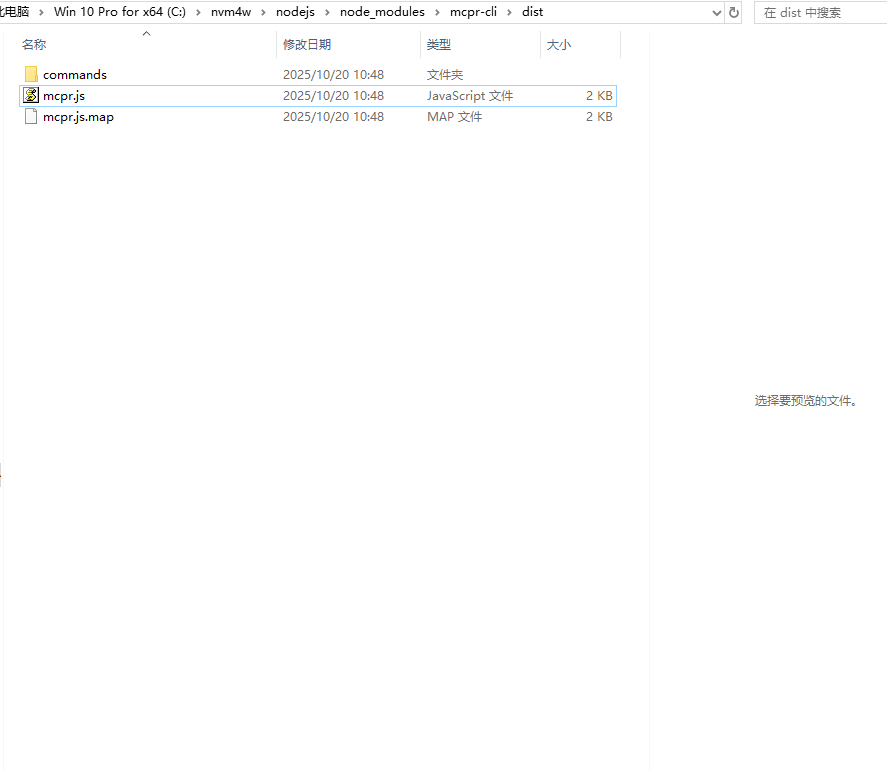This screenshot has width=887, height=771.
Task: Navigate to nvm4w in the breadcrumb
Action: click(231, 13)
